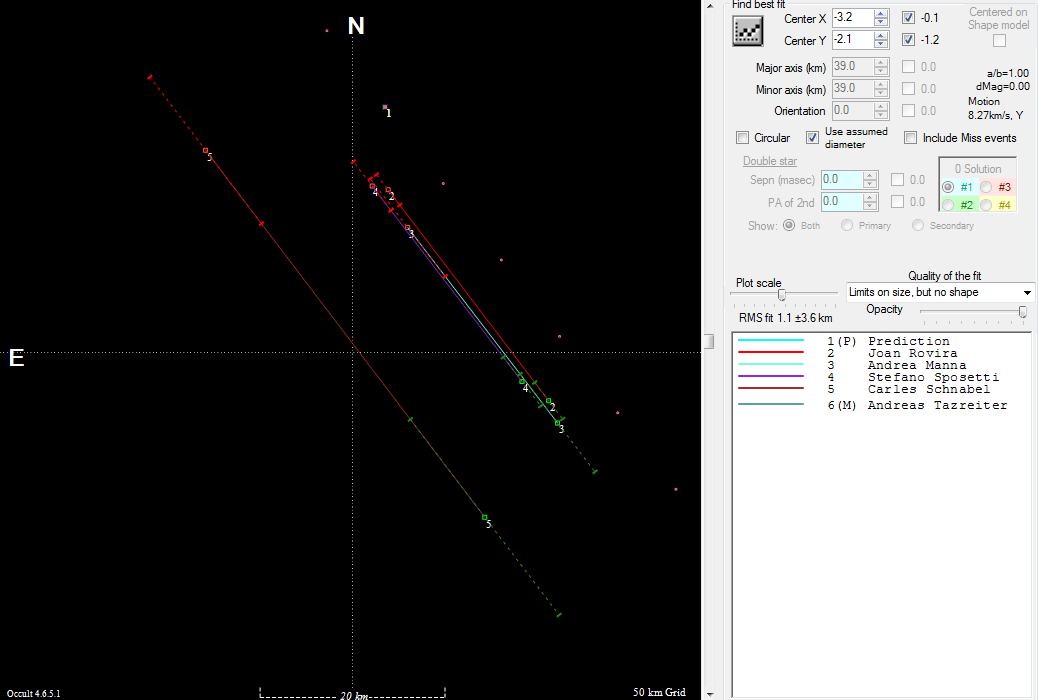Image resolution: width=1038 pixels, height=700 pixels.
Task: Toggle the Sepn fit checkbox
Action: tap(898, 179)
